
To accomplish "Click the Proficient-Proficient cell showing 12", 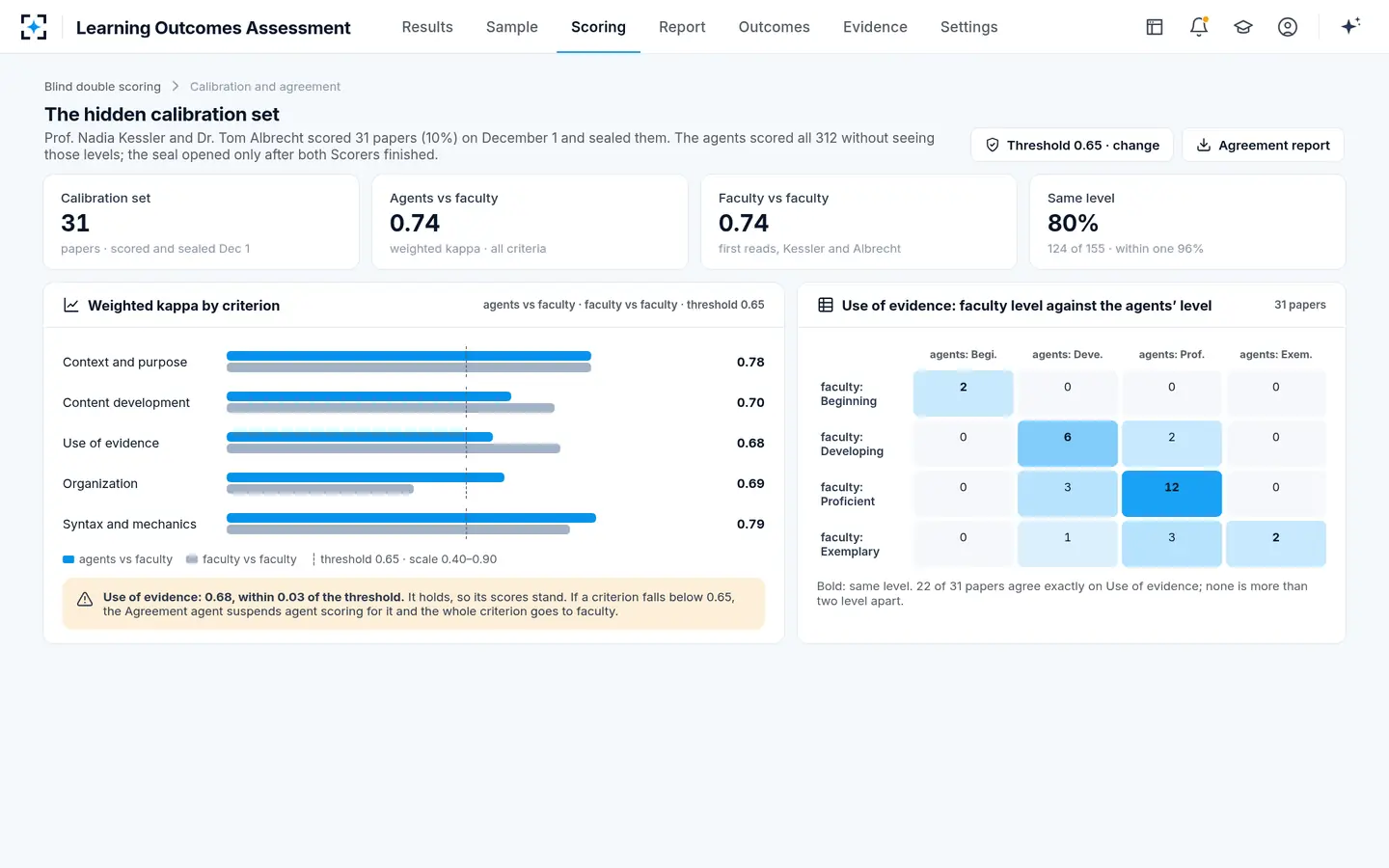I will (x=1172, y=494).
